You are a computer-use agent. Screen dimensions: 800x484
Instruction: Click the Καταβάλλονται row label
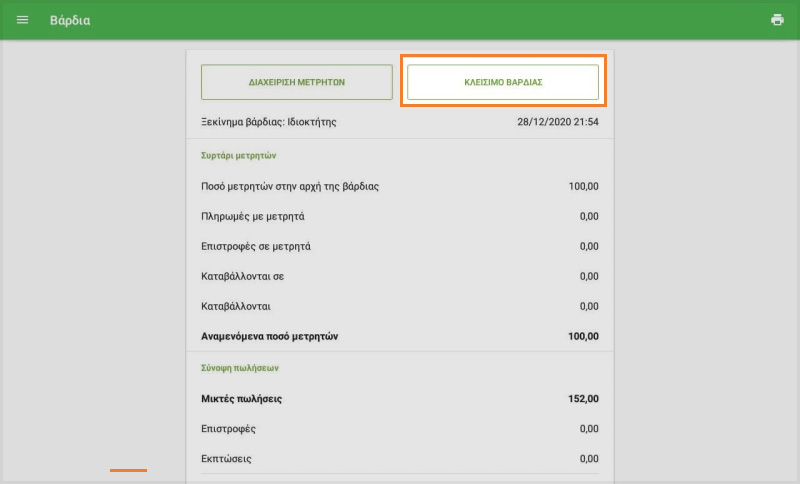[x=237, y=306]
